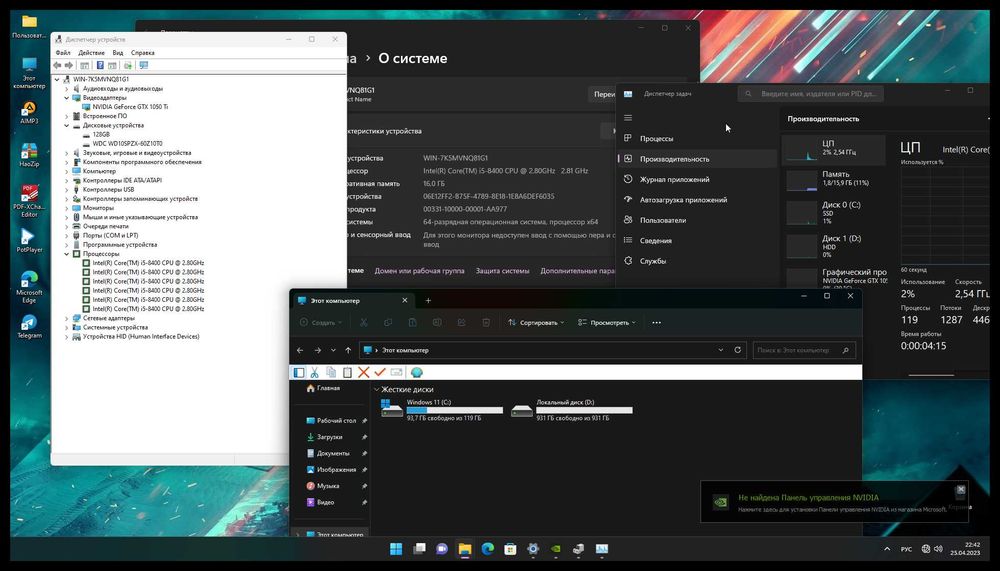The height and width of the screenshot is (571, 1000).
Task: Click the scissors cut icon in white toolbar
Action: pyautogui.click(x=315, y=373)
